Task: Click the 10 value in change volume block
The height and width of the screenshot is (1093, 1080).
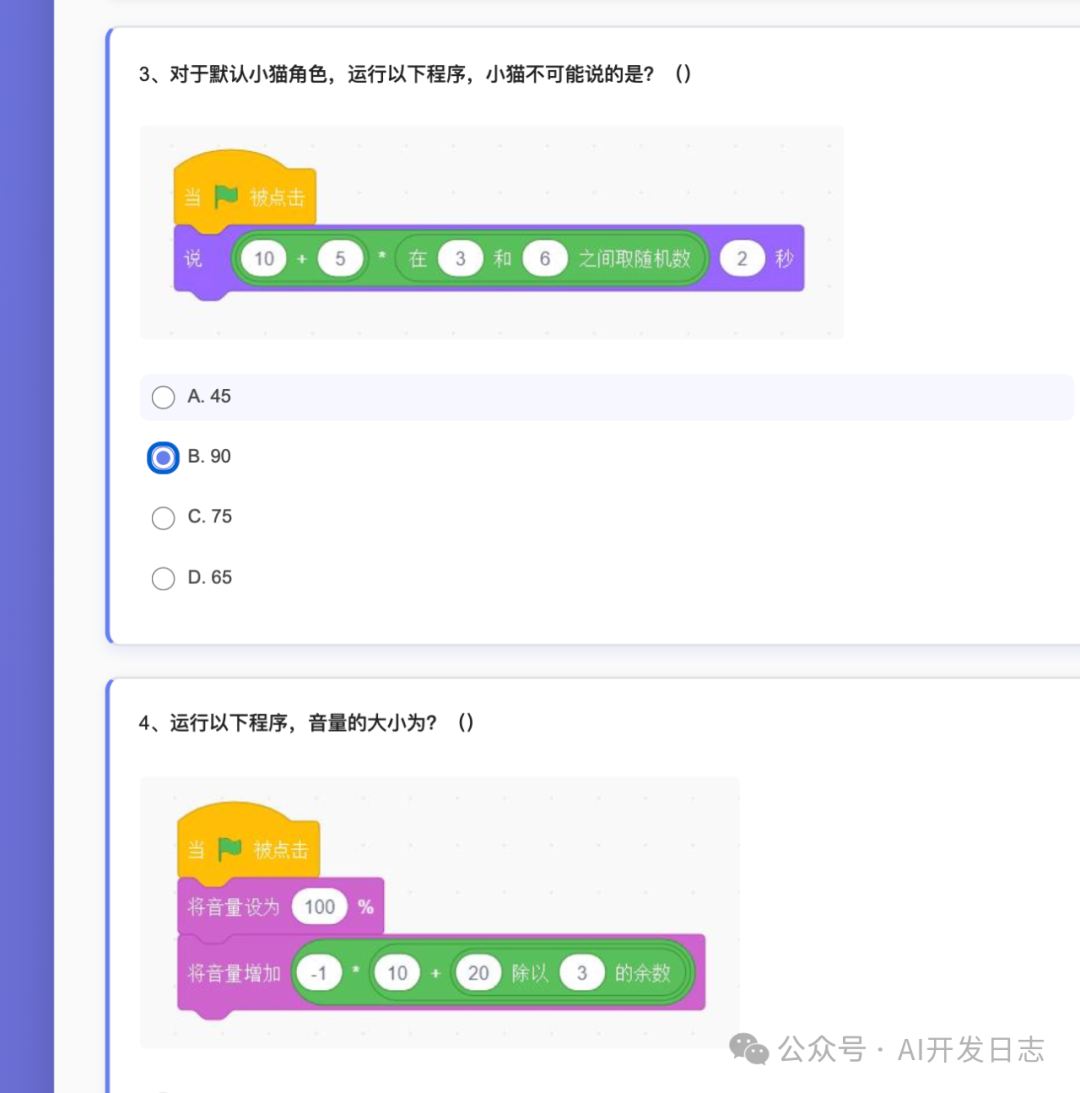Action: click(x=397, y=973)
